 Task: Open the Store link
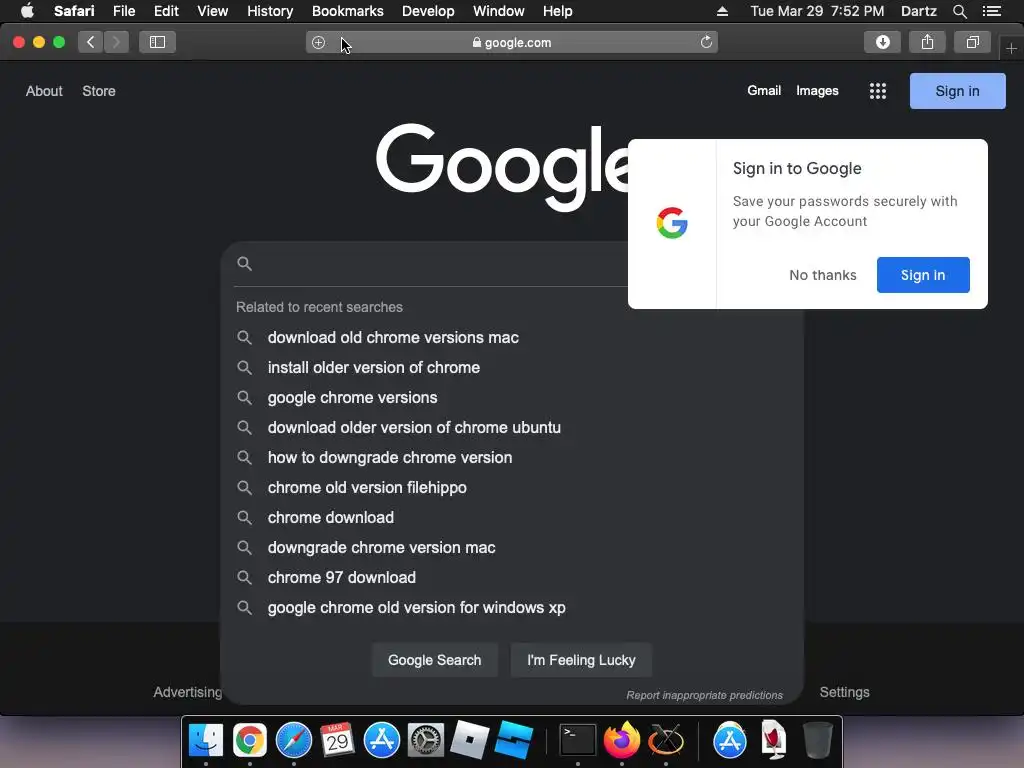pyautogui.click(x=99, y=91)
